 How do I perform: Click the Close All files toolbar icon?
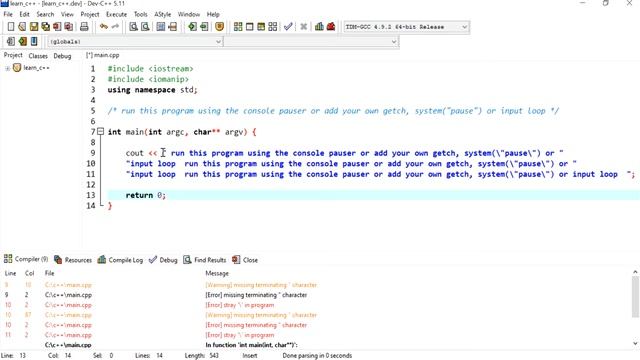click(x=69, y=27)
